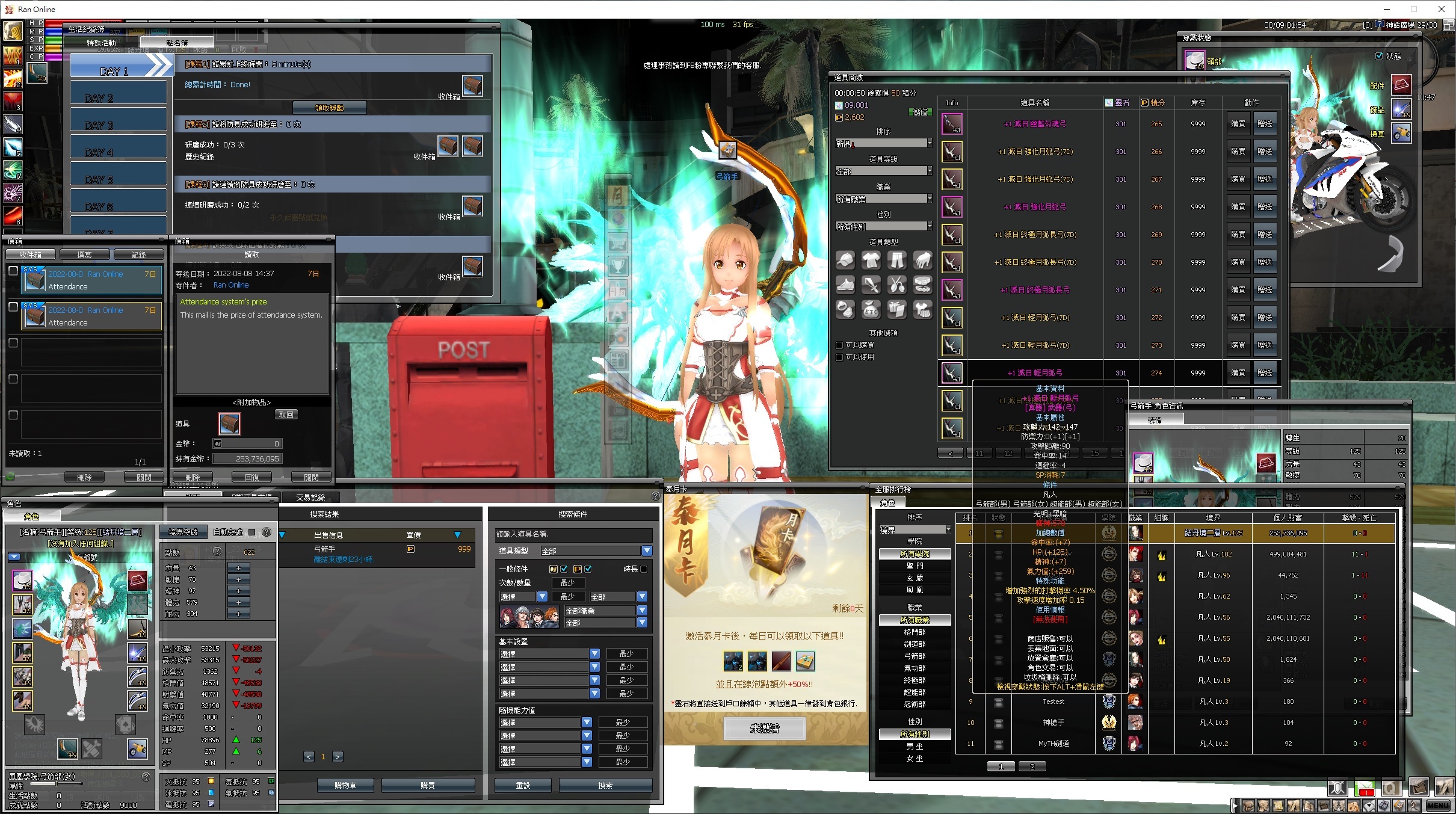Open the 記錄 mailbox tab
The height and width of the screenshot is (814, 1456).
[x=139, y=255]
